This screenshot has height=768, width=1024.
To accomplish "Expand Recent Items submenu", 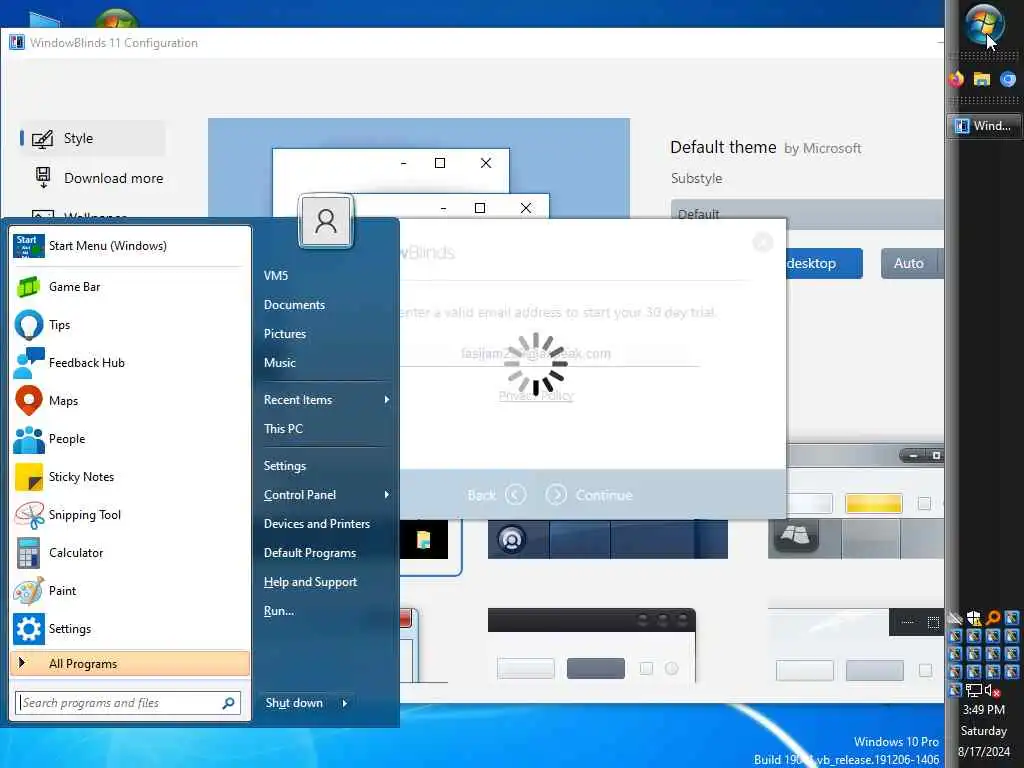I will [x=326, y=400].
